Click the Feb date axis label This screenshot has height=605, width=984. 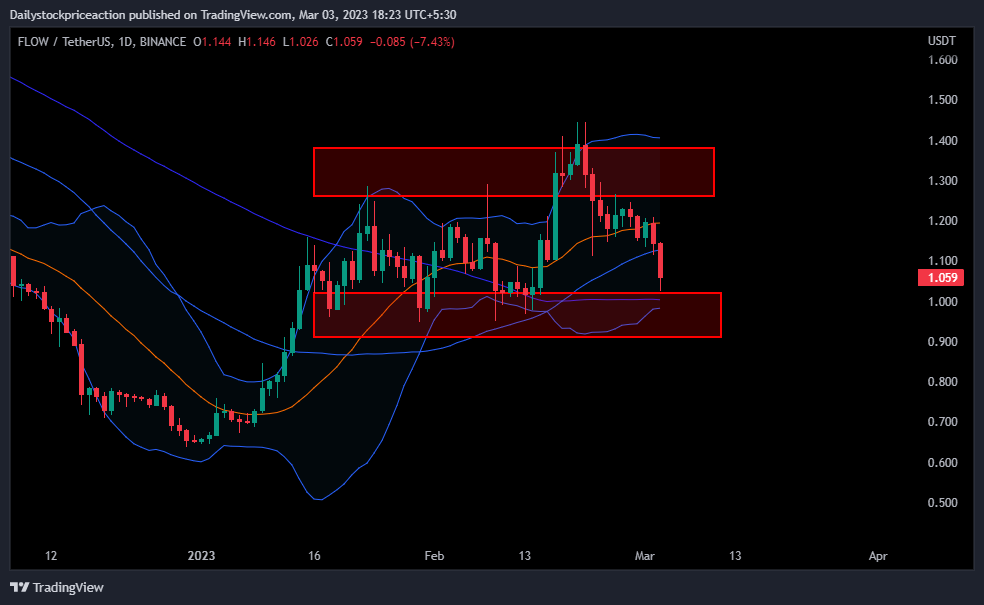[433, 555]
